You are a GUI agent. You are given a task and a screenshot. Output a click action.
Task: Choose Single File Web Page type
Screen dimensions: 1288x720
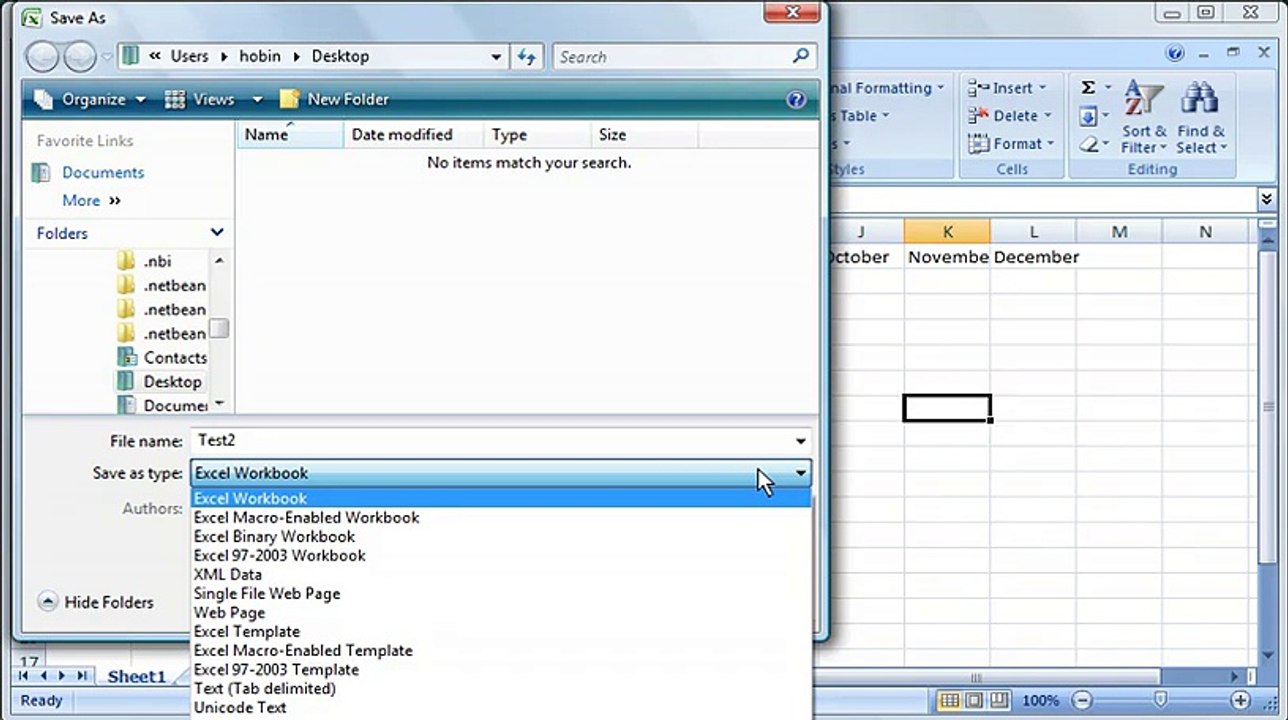(x=501, y=593)
